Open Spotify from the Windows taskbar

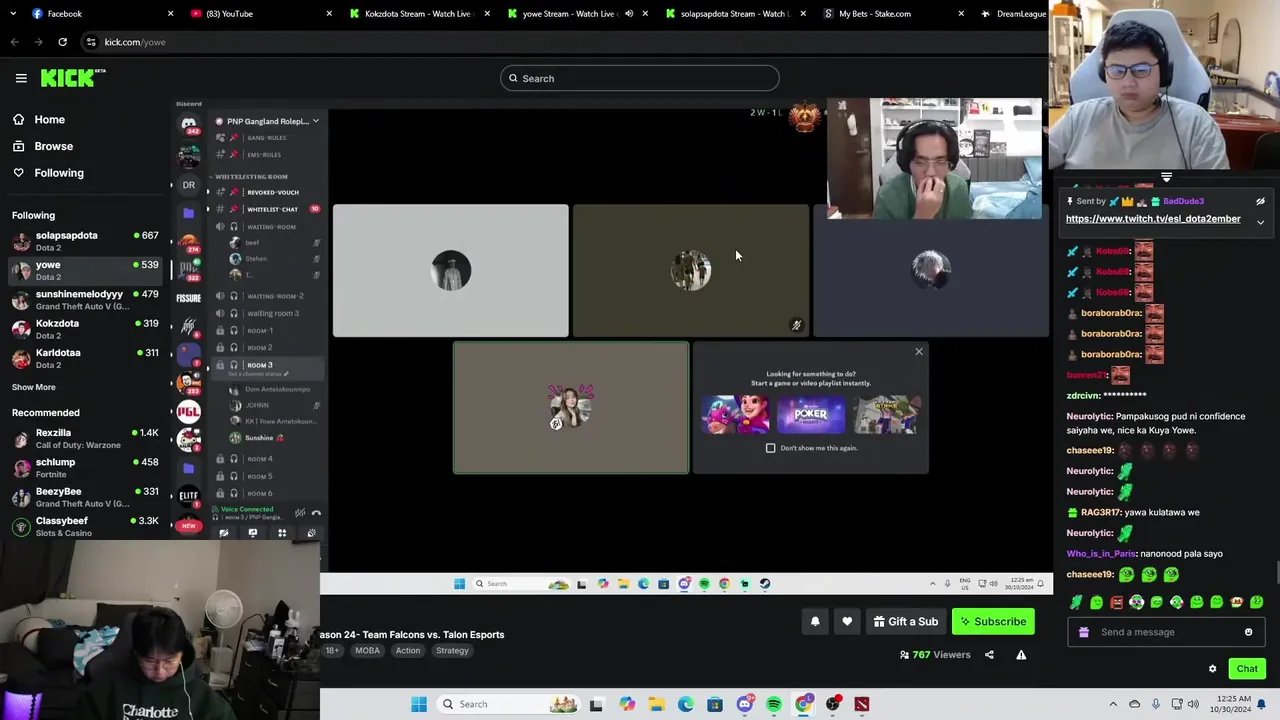click(774, 704)
